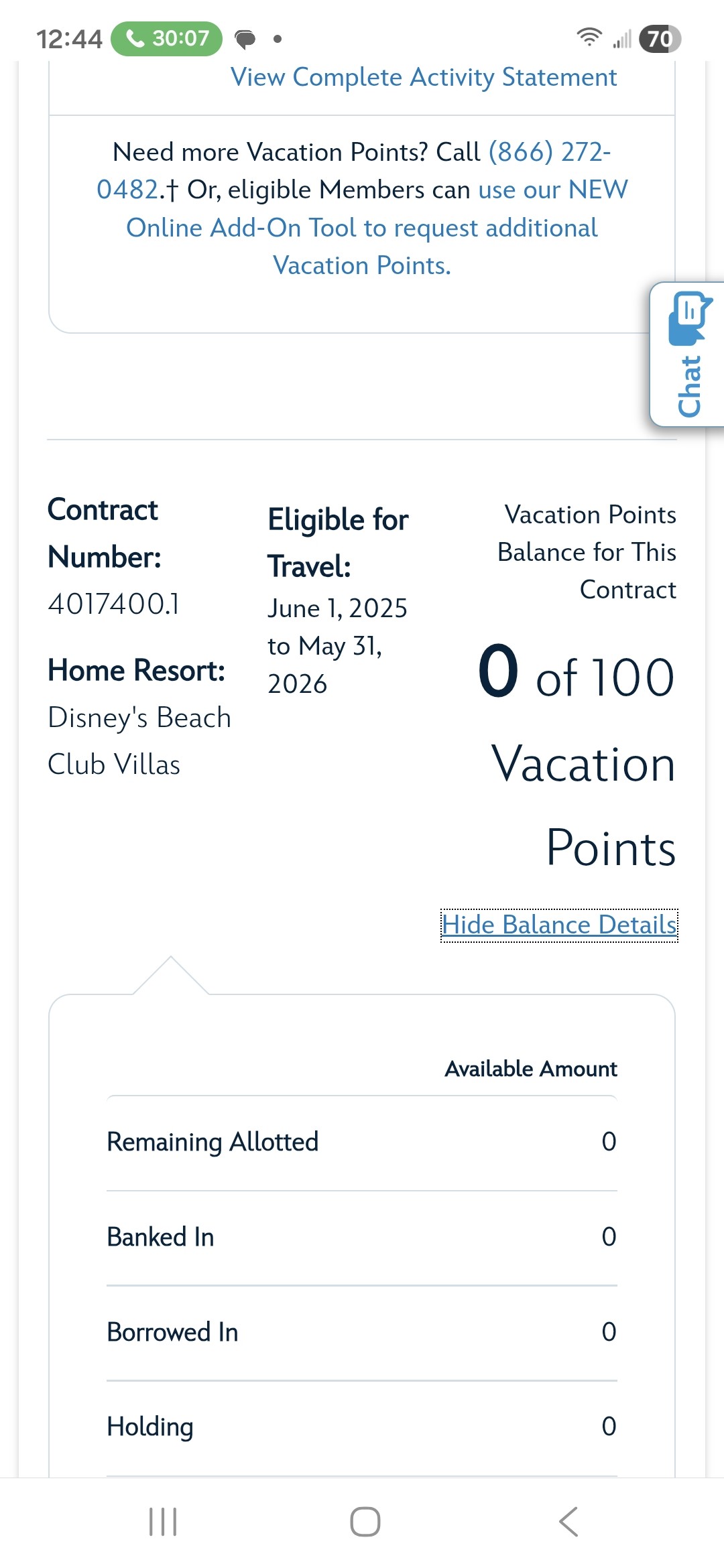Tap the contract number 4017400.1
Viewport: 724px width, 1568px height.
[x=114, y=604]
